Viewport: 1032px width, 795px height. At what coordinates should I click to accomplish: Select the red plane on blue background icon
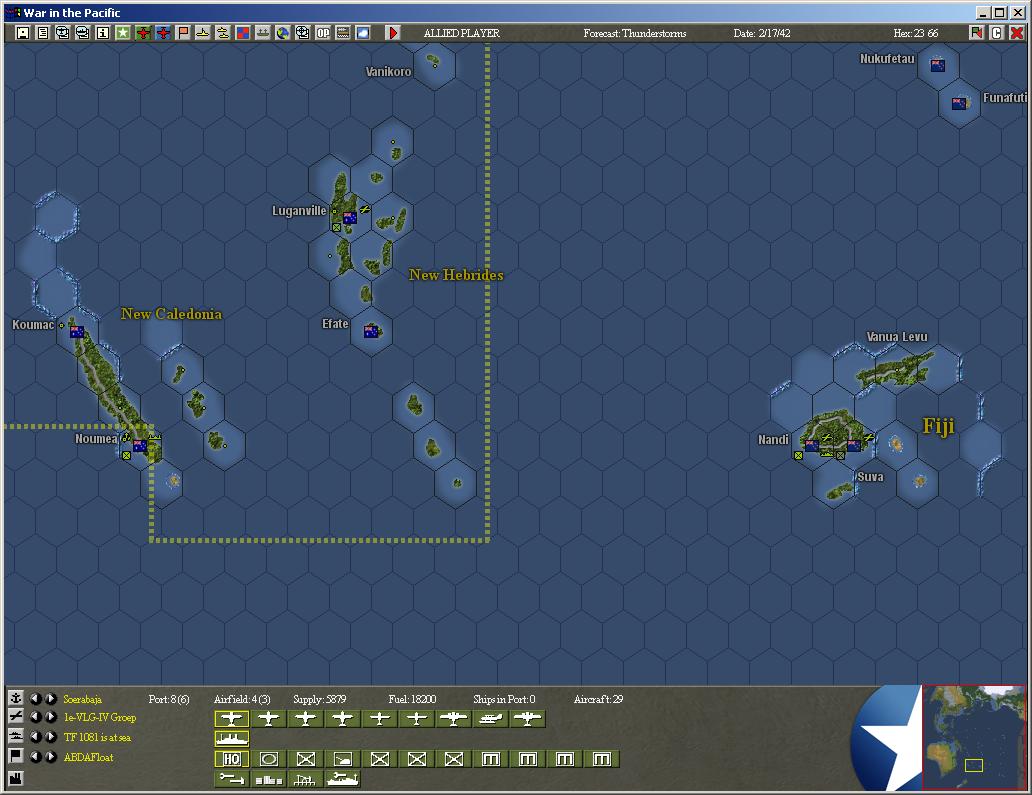coord(163,33)
